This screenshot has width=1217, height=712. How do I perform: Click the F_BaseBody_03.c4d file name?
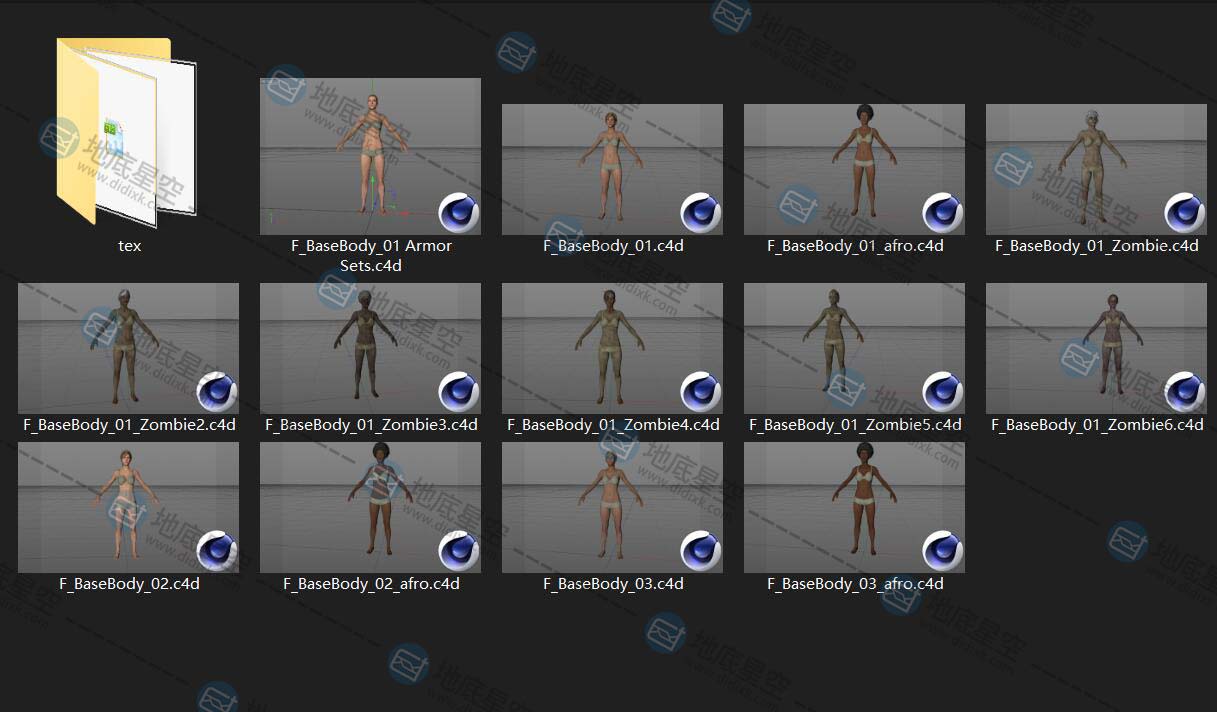(613, 584)
